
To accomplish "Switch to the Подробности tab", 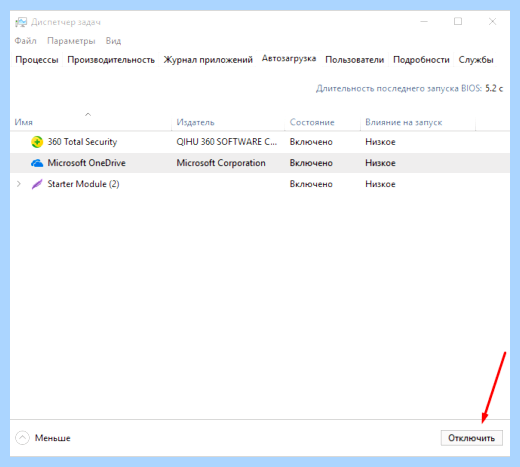I will (421, 60).
